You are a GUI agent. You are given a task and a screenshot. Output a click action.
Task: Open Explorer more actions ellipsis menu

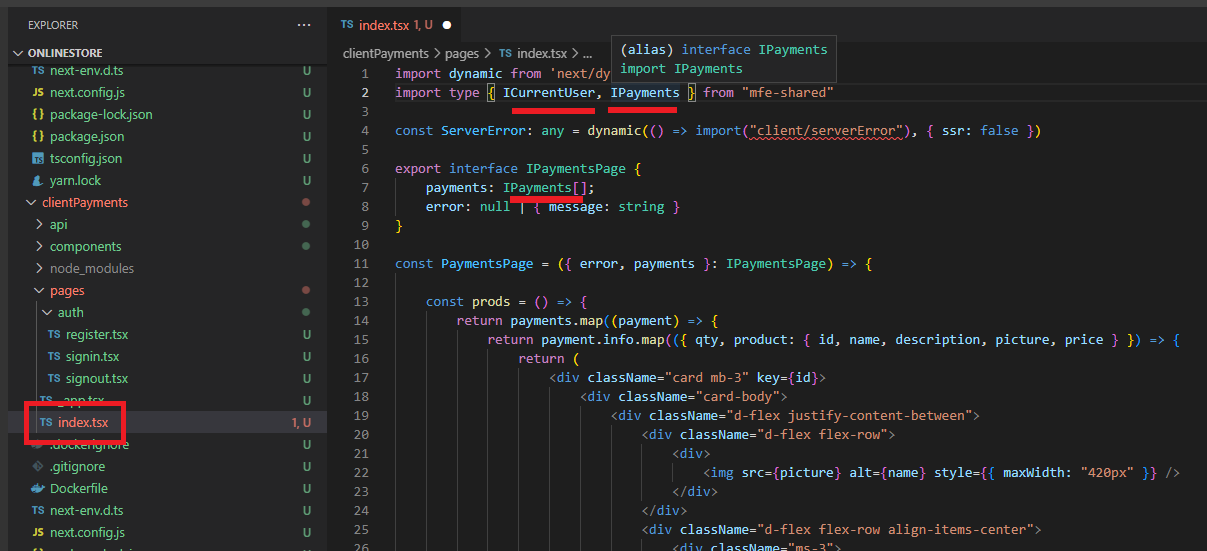point(303,24)
